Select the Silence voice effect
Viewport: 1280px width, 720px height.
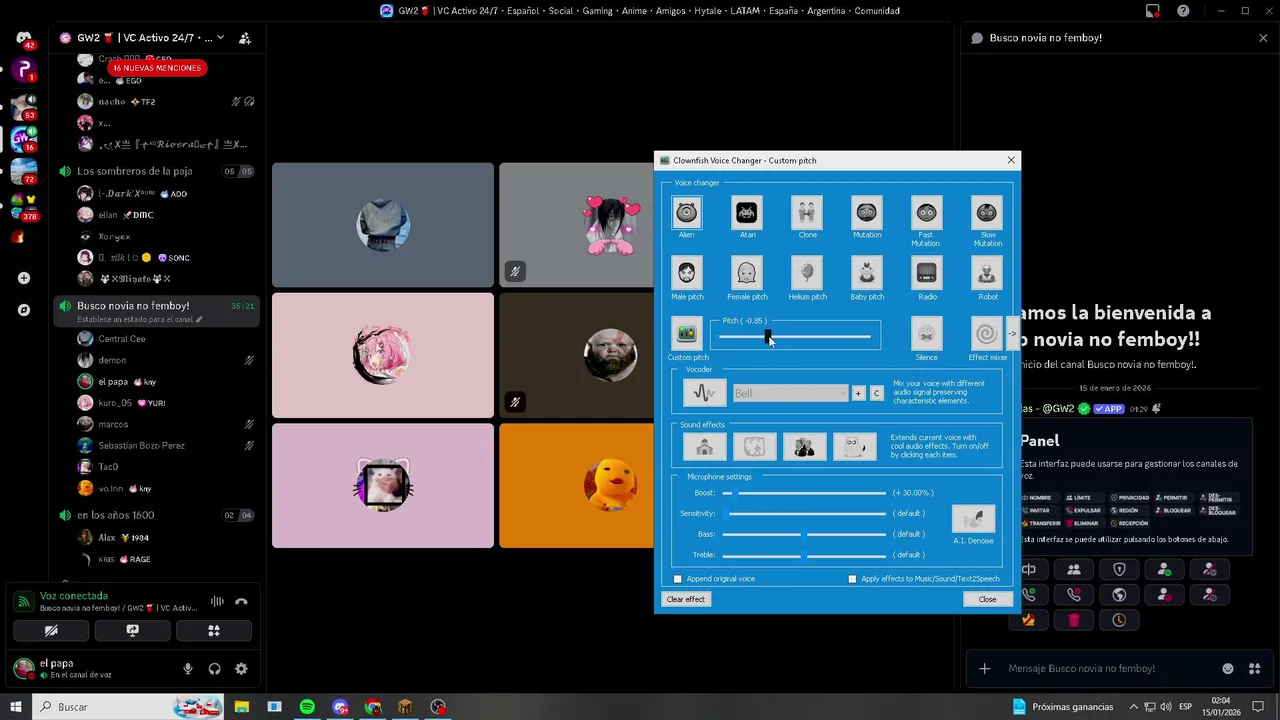(x=926, y=333)
